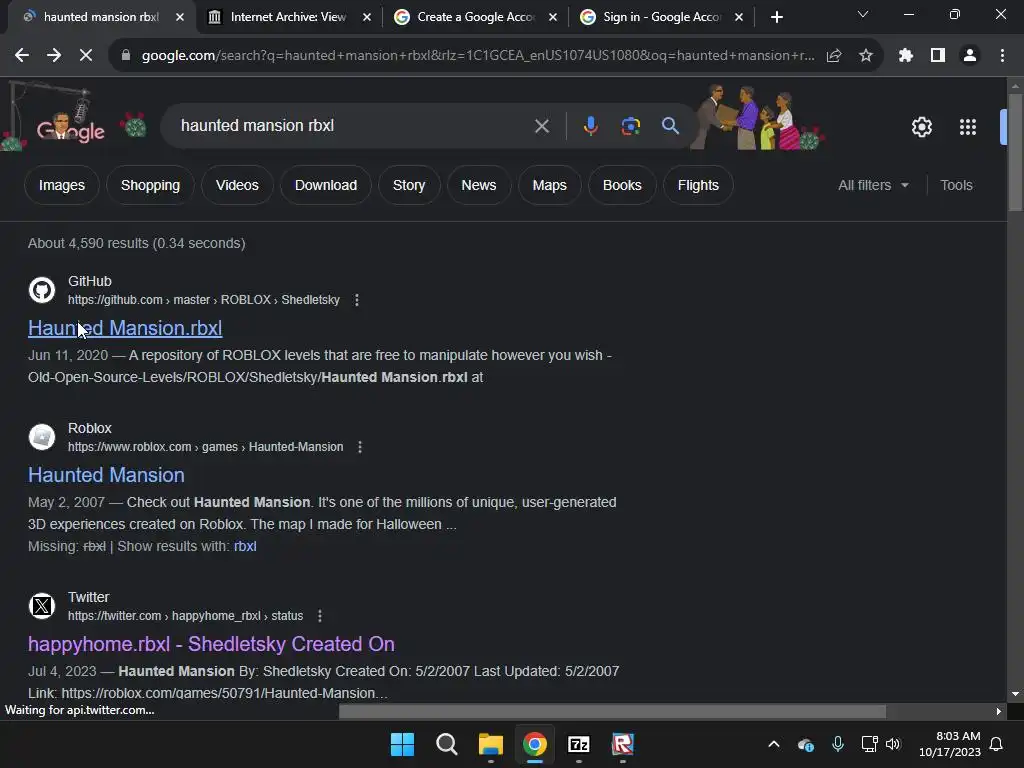Search by image with Google Lens
1024x768 pixels.
pos(631,126)
